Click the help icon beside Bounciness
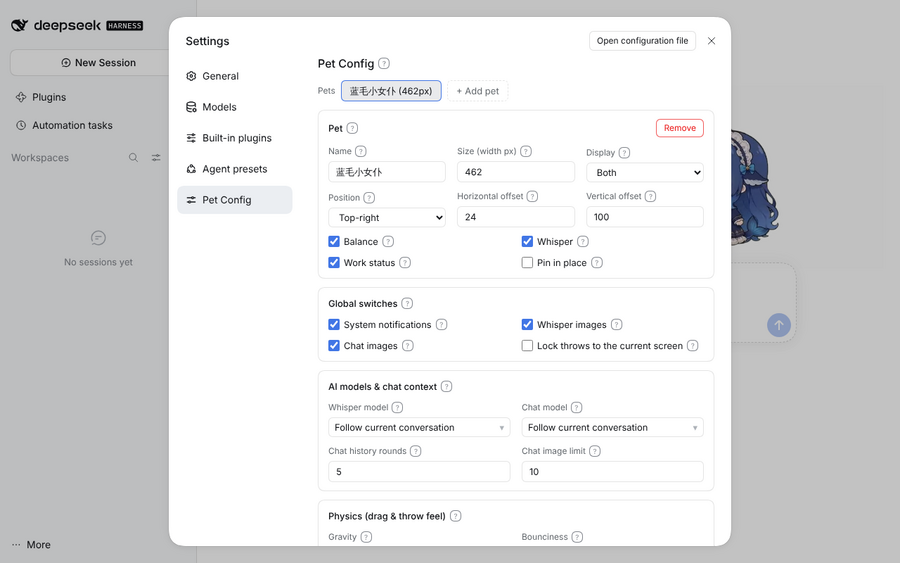 tap(577, 537)
